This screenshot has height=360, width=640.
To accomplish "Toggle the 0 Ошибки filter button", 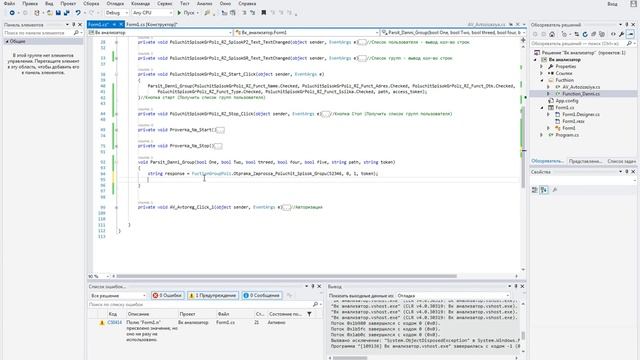I will pos(167,296).
